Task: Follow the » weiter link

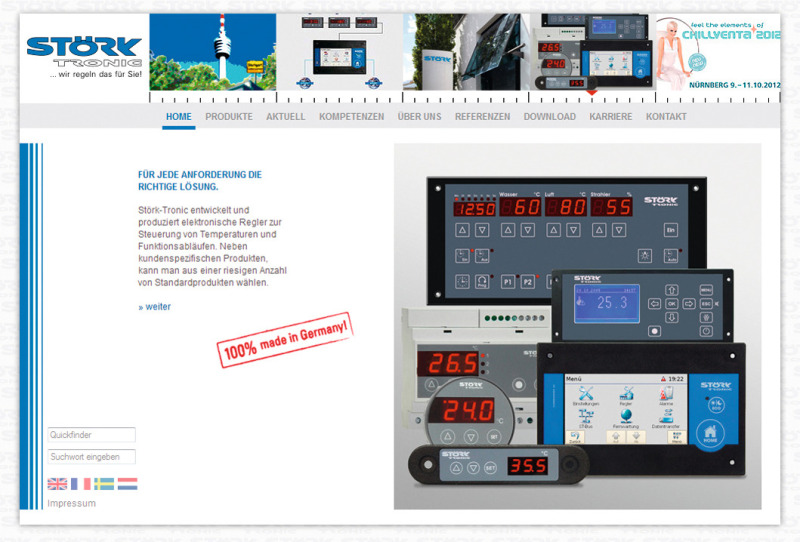Action: click(155, 307)
